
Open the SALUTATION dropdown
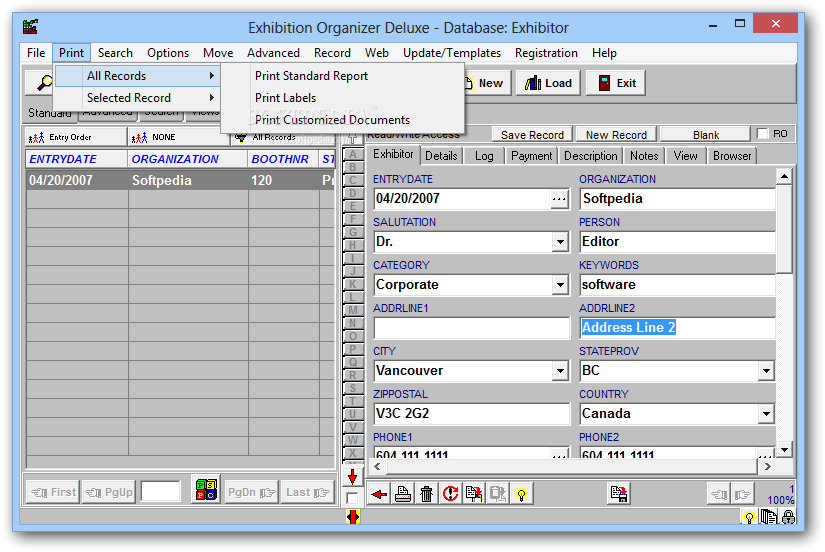(x=560, y=242)
